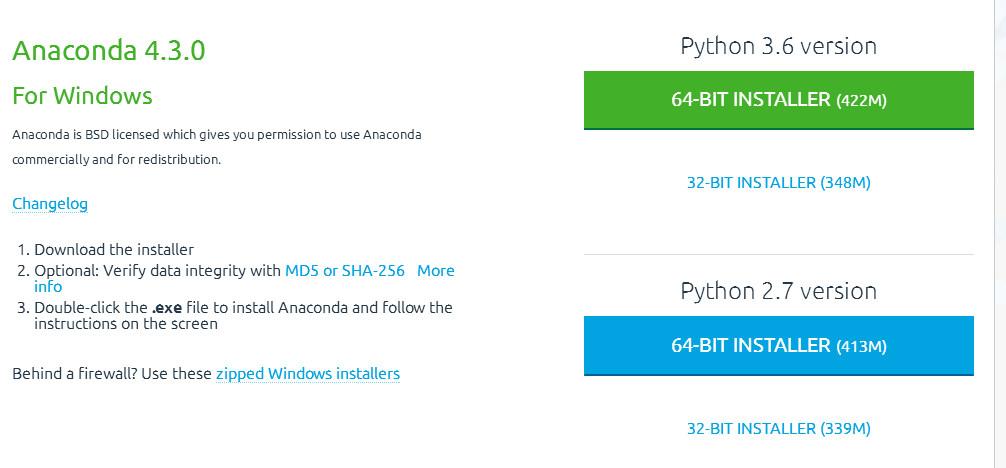1006x468 pixels.
Task: Open the Changelog link
Action: (x=50, y=204)
